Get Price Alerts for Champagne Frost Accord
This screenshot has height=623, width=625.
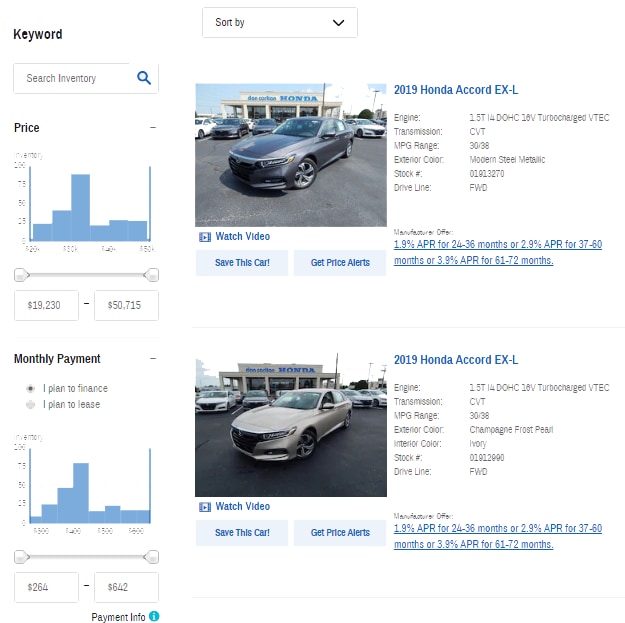(340, 533)
